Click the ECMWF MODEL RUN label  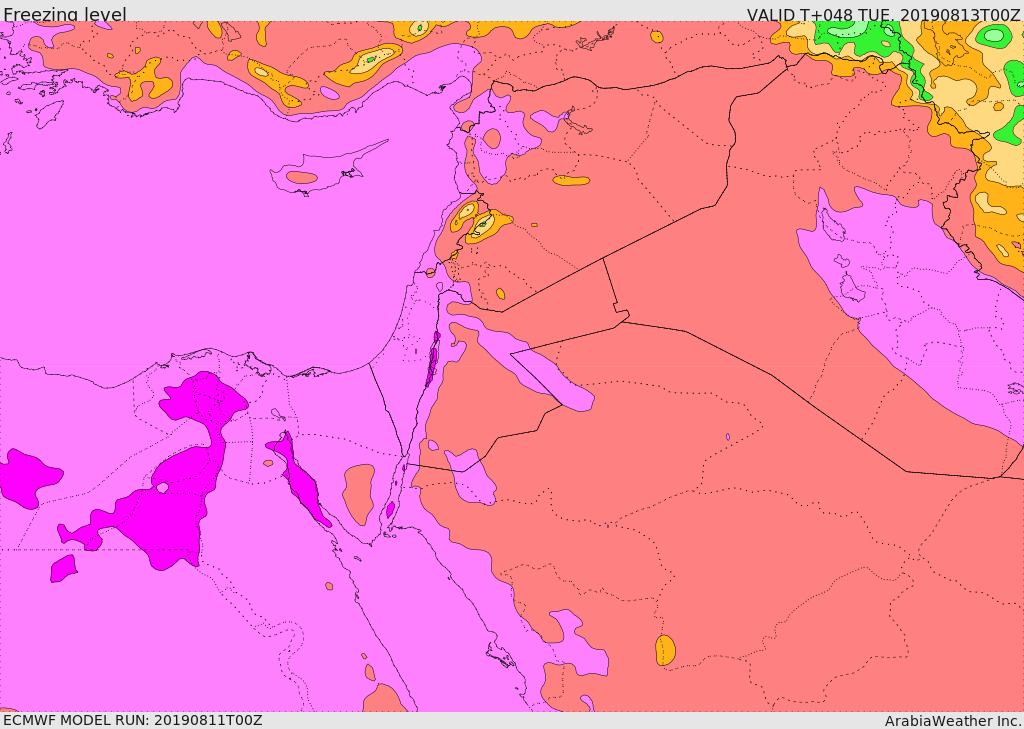[132, 720]
